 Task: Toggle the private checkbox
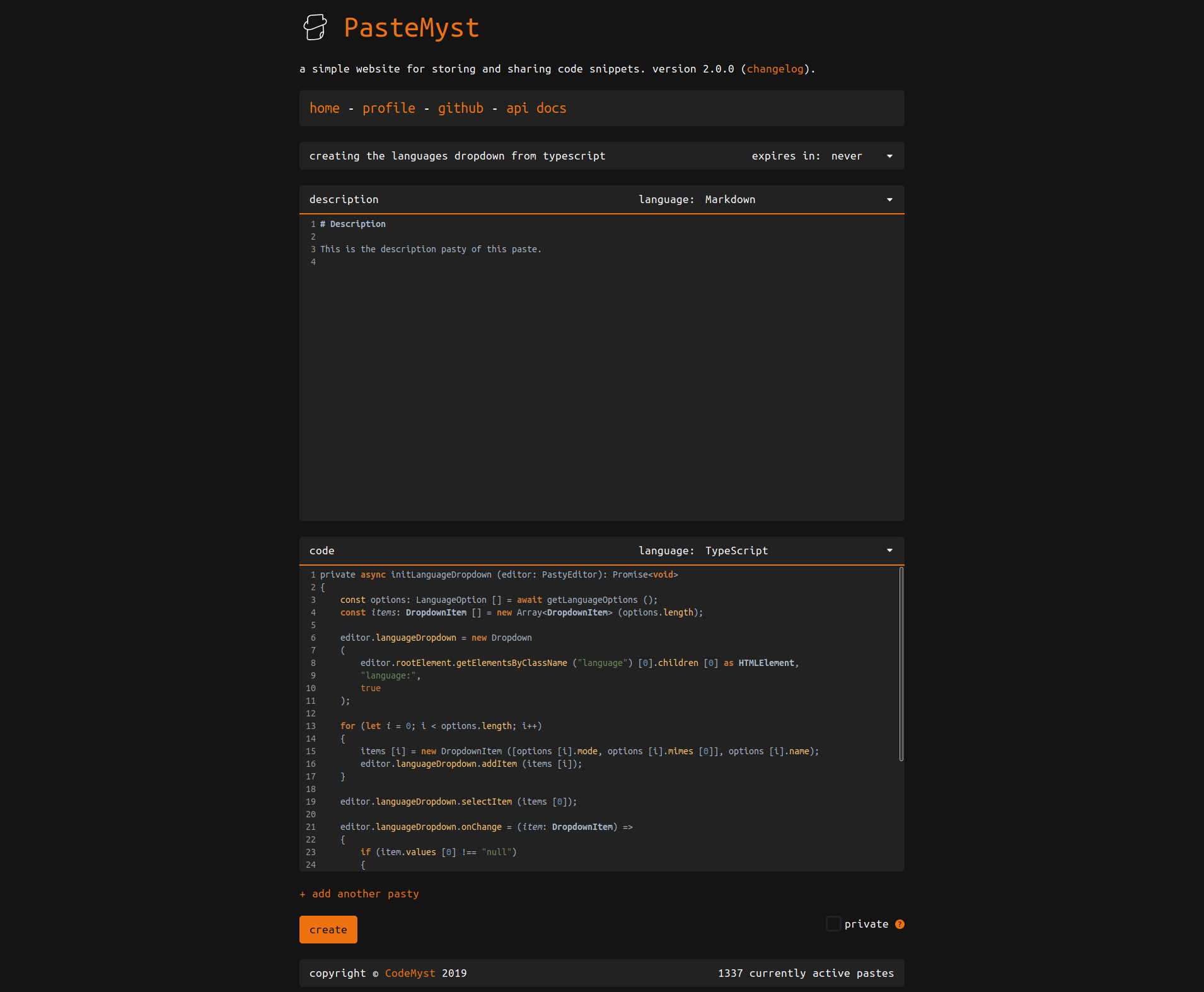pyautogui.click(x=833, y=924)
